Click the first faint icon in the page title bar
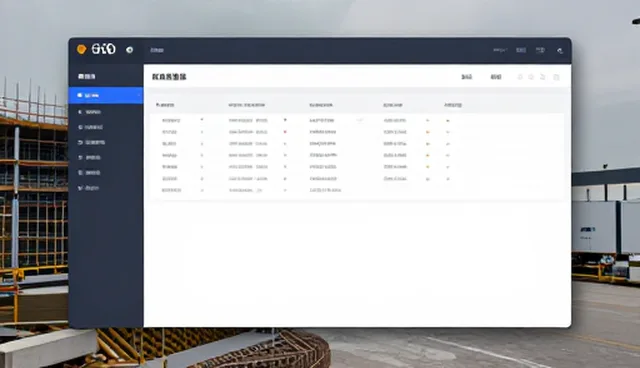Screen dimensions: 640x368 (x=520, y=77)
